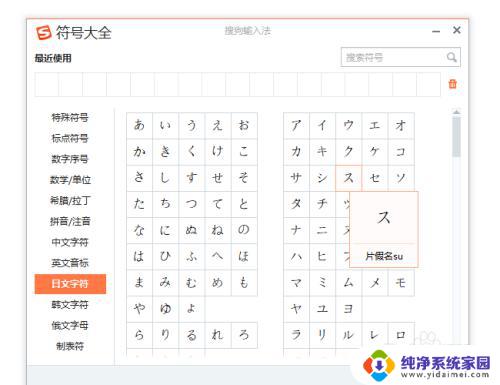Click the Sogou logo icon

[44, 32]
